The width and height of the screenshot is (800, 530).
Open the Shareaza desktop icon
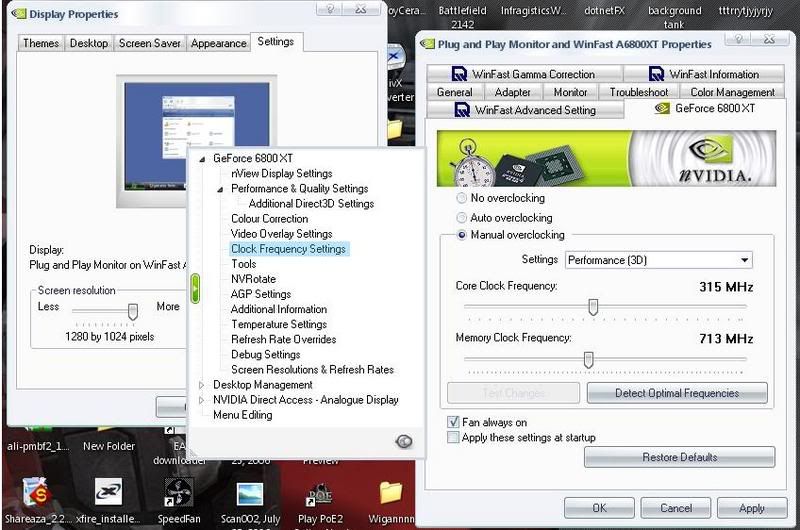click(35, 493)
